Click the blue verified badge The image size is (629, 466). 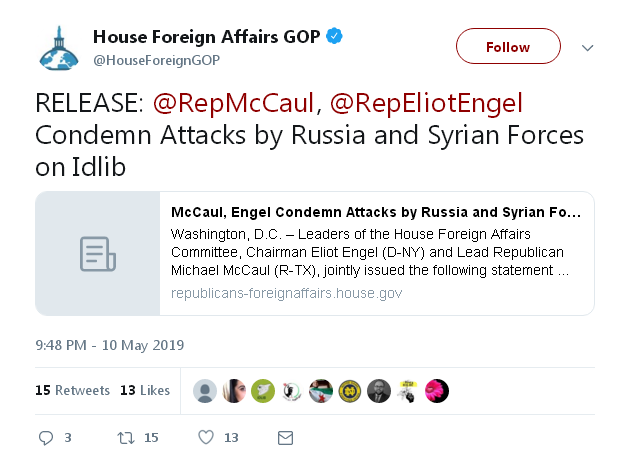tap(334, 36)
